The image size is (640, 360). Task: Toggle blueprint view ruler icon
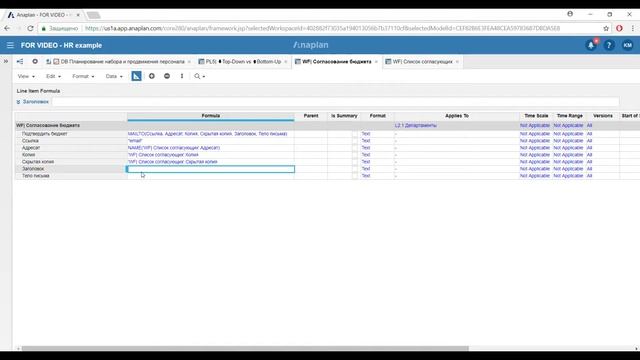pos(136,76)
